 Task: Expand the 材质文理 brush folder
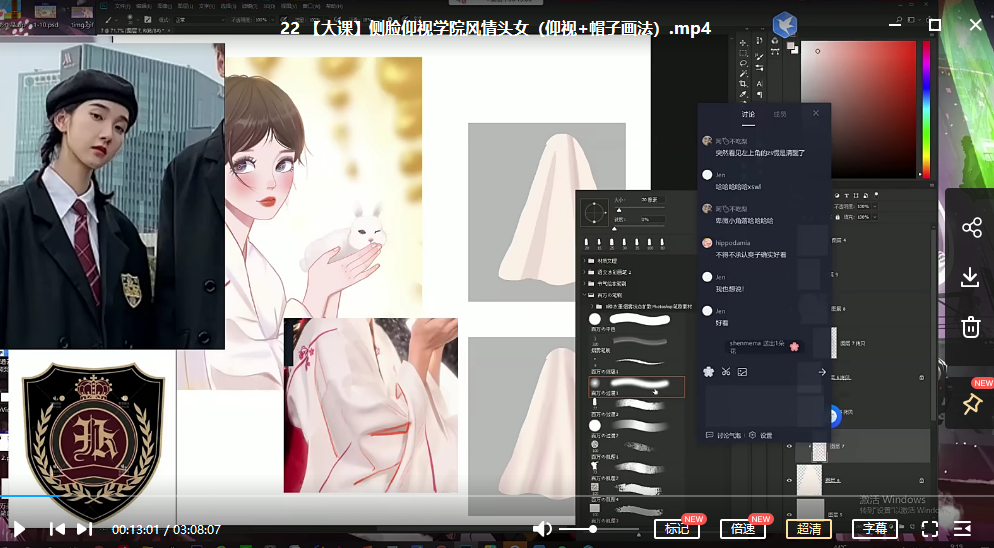tap(584, 261)
